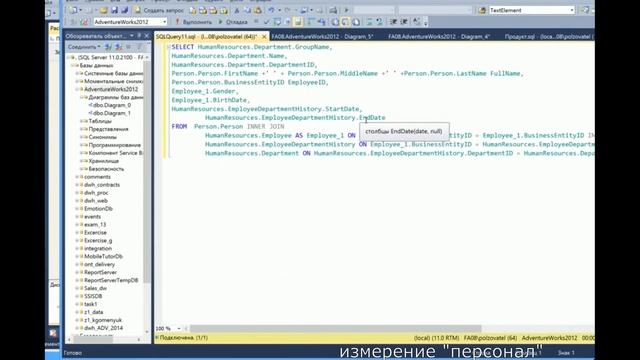
Task: Switch to Diagram_5* tab
Action: click(322, 37)
